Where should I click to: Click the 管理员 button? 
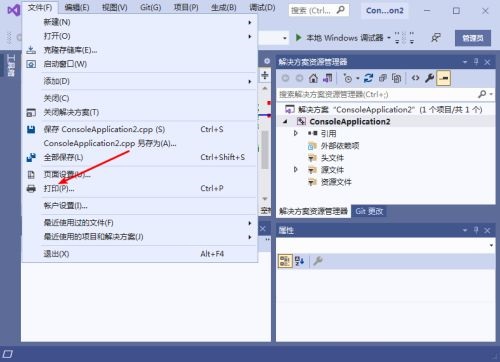click(x=473, y=38)
